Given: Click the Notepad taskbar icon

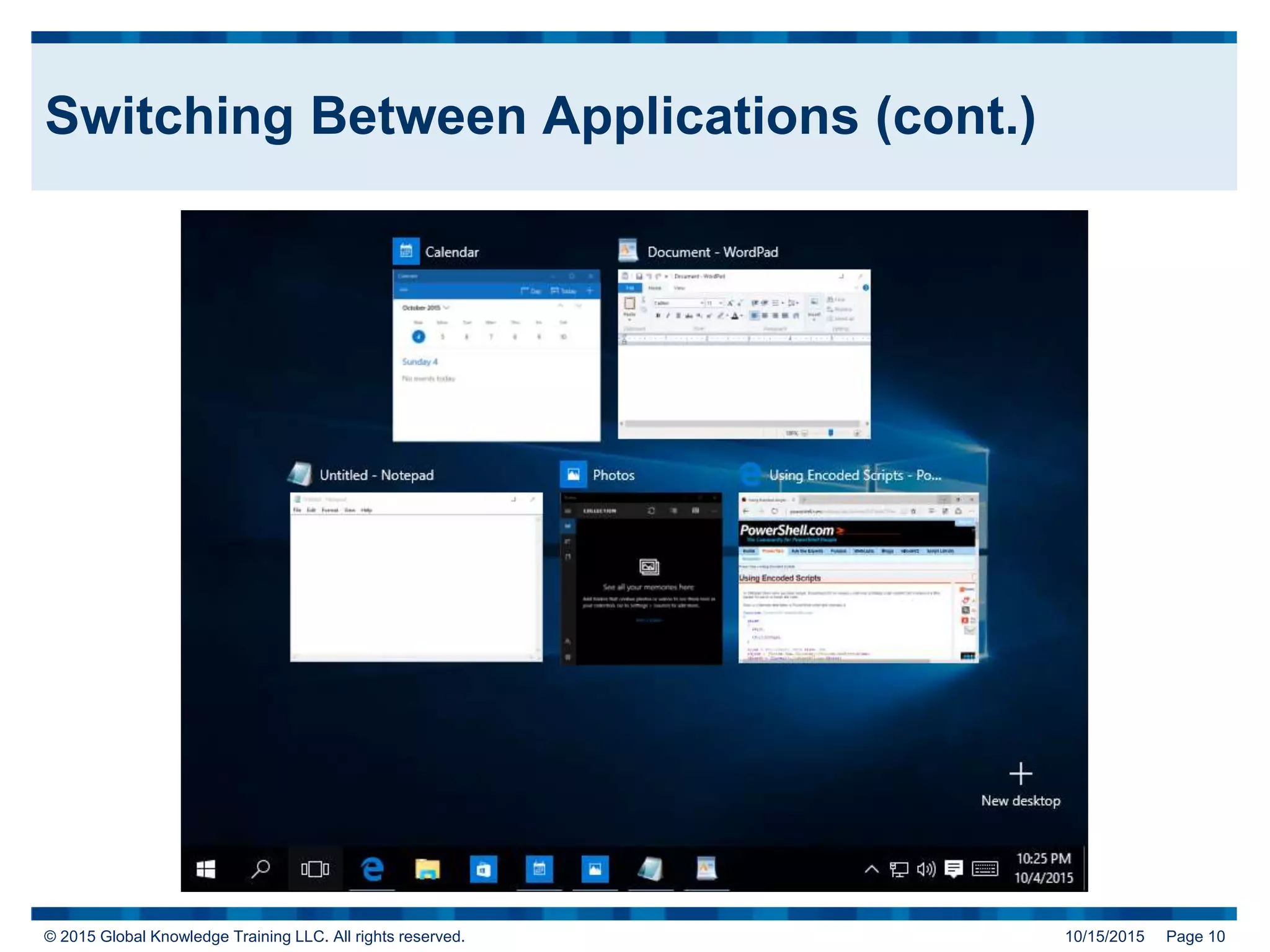Looking at the screenshot, I should pos(651,869).
